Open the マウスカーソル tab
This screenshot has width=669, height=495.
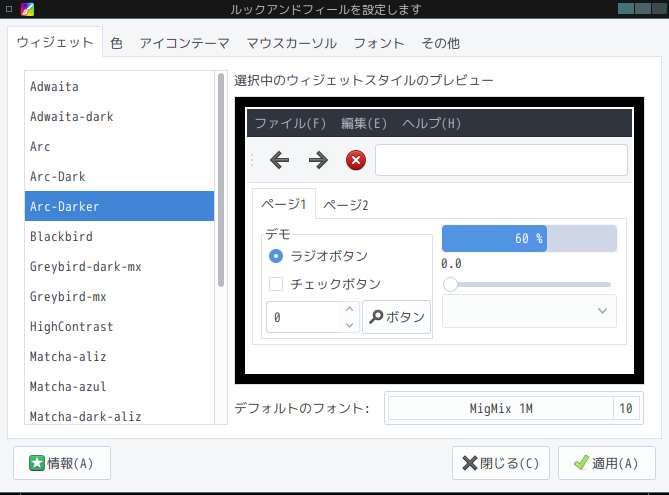pyautogui.click(x=291, y=43)
